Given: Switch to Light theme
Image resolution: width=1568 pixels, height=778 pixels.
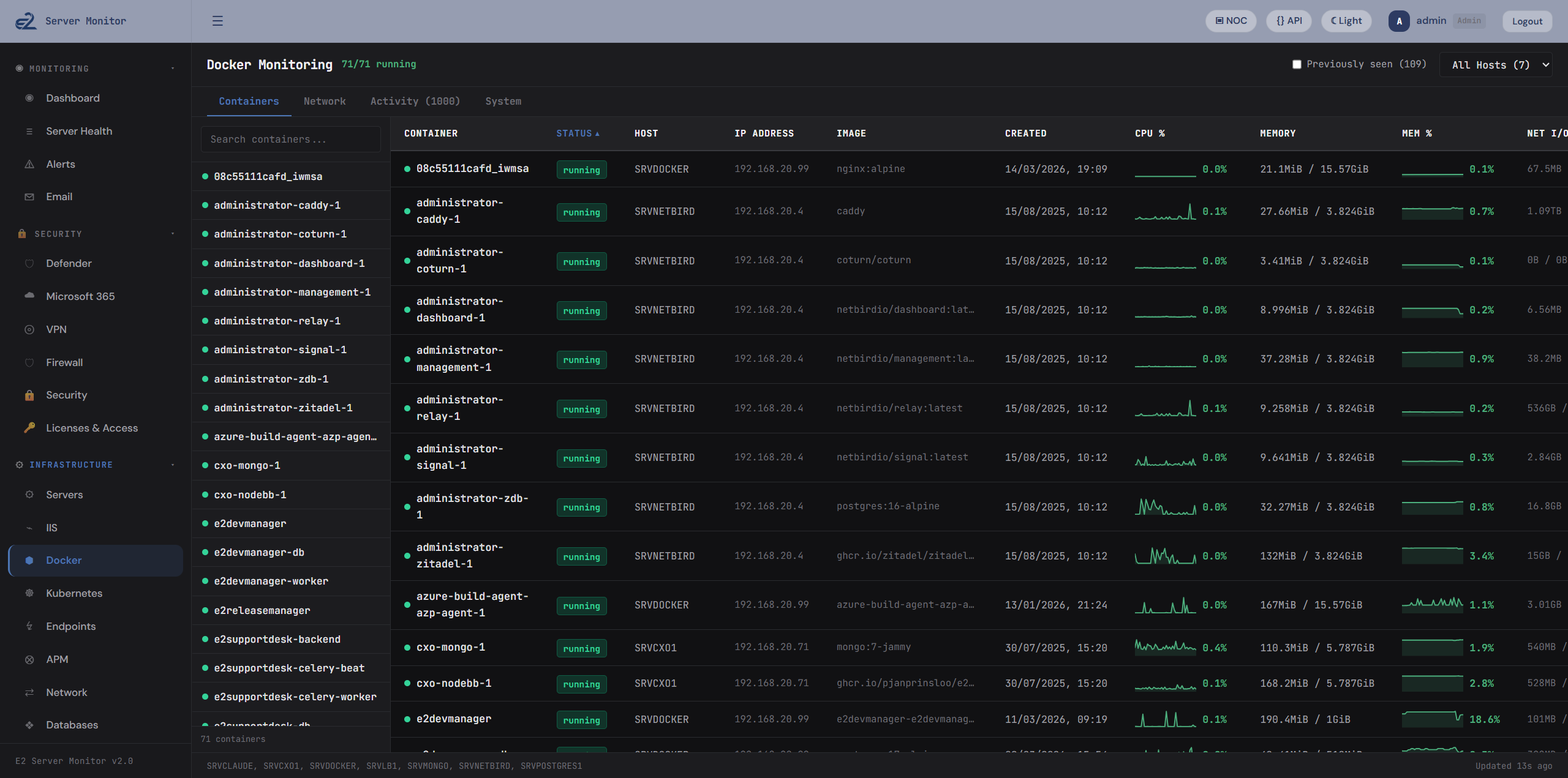Looking at the screenshot, I should click(1345, 20).
